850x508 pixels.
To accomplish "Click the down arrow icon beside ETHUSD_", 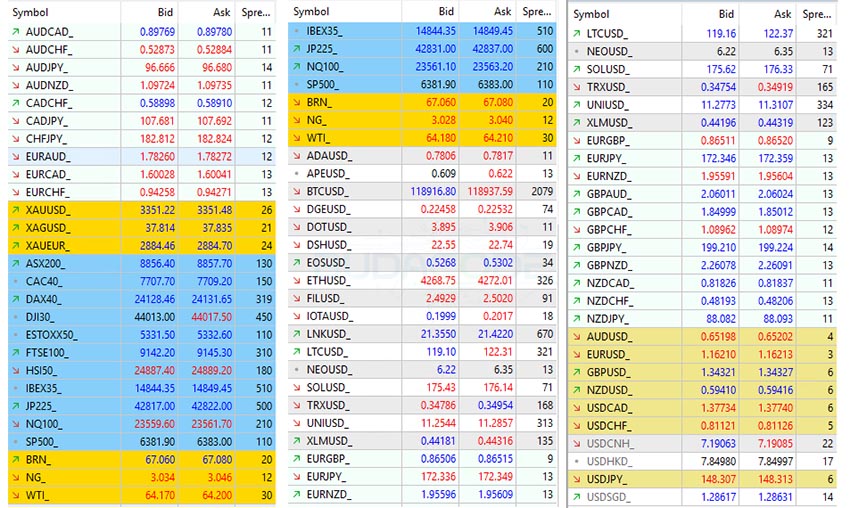I will click(297, 281).
